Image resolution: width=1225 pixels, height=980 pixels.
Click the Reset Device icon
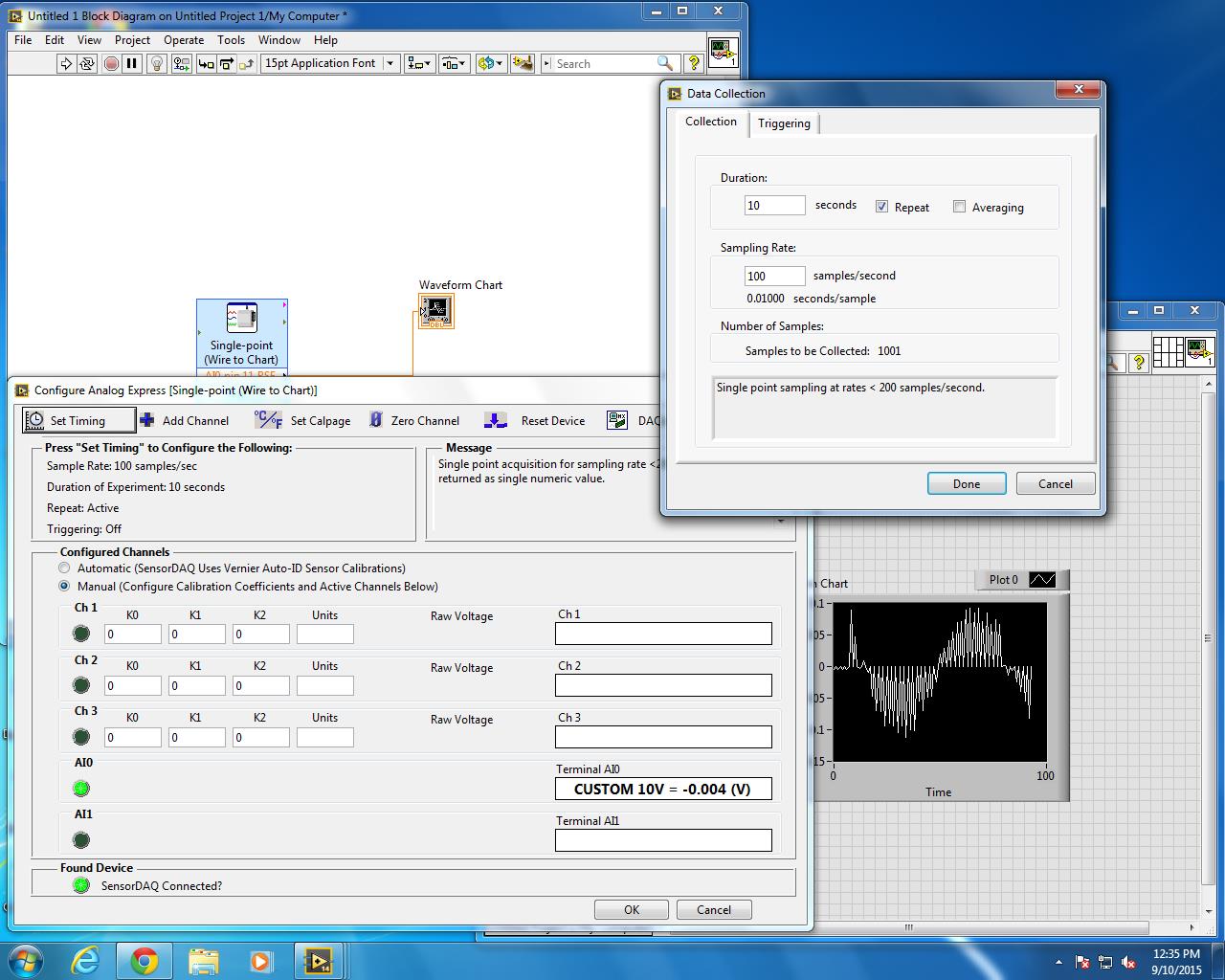(496, 420)
